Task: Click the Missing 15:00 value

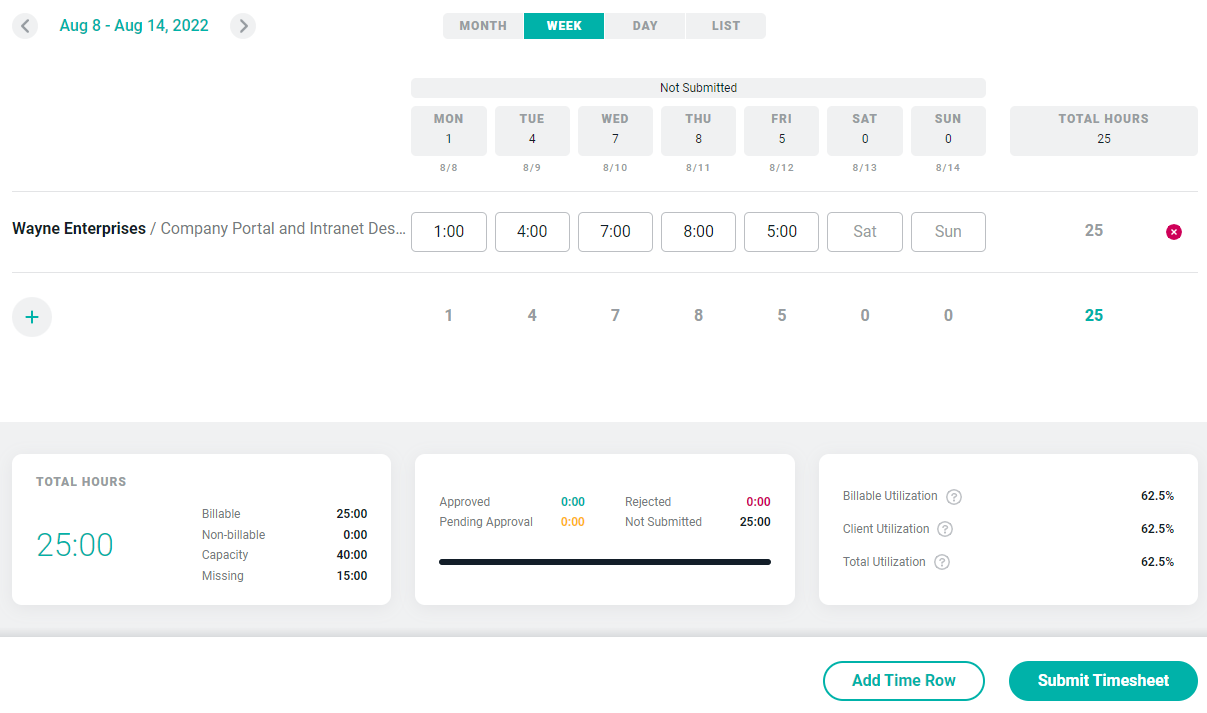Action: pyautogui.click(x=352, y=576)
